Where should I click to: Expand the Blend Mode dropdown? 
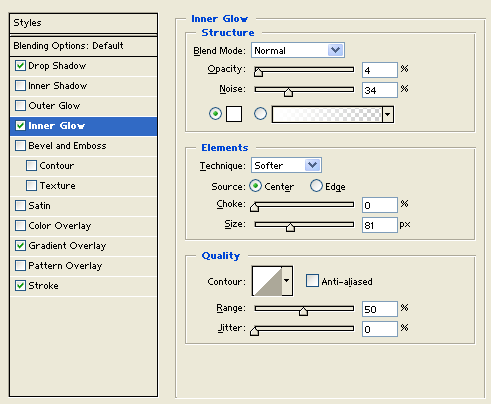point(335,50)
